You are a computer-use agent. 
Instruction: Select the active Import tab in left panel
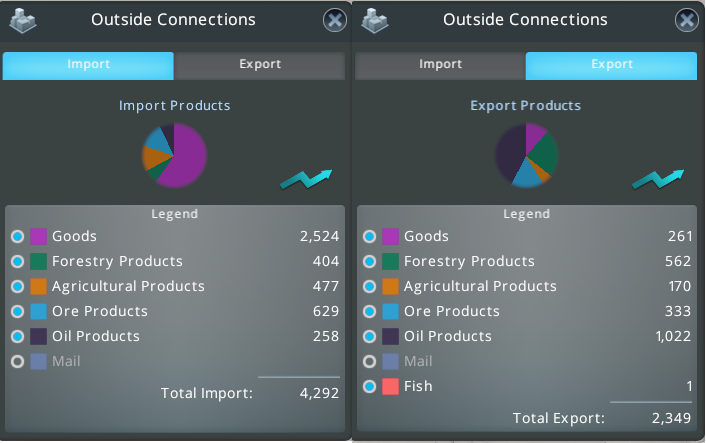pyautogui.click(x=88, y=65)
